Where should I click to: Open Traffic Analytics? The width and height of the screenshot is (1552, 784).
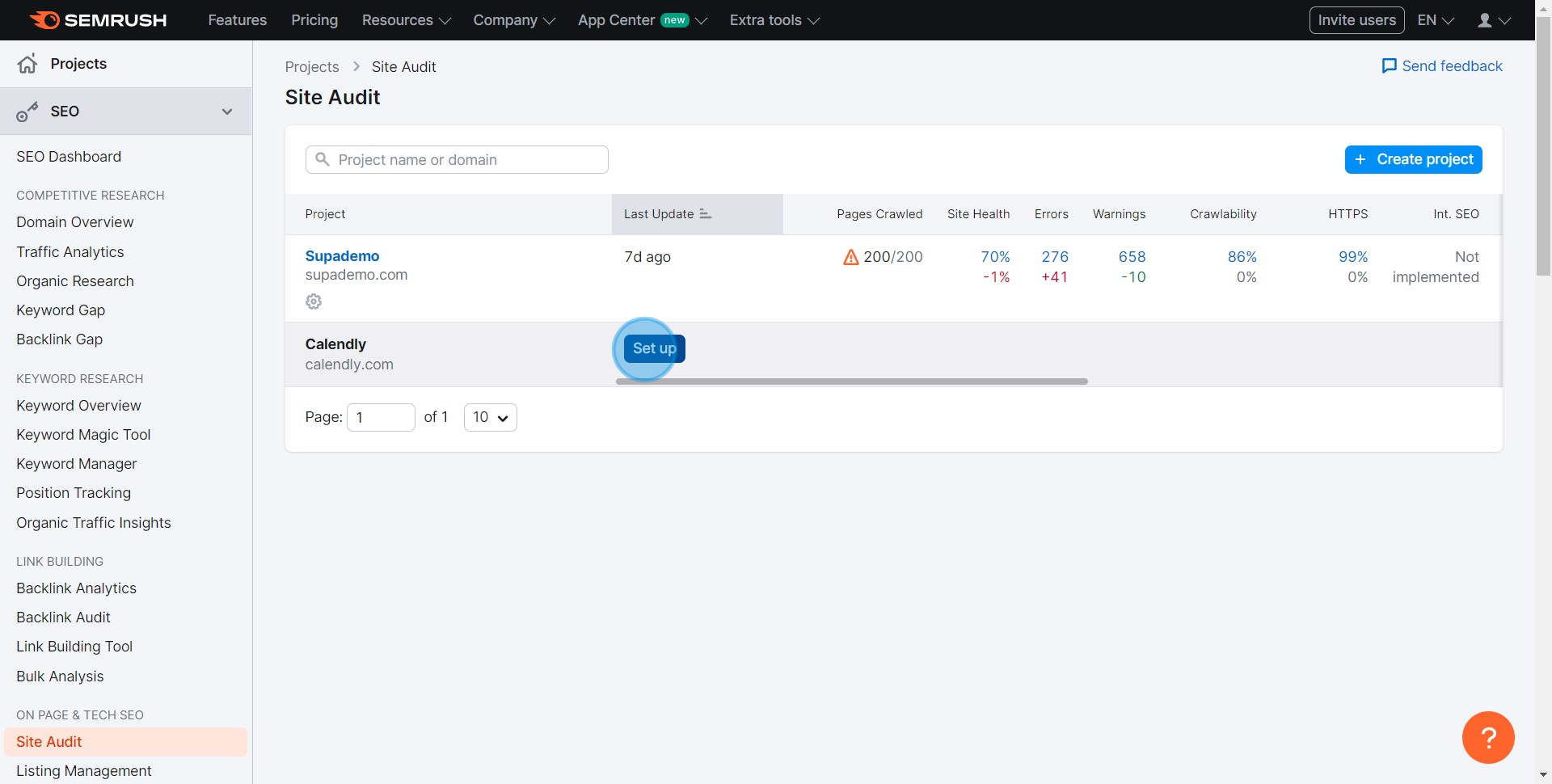pos(70,252)
